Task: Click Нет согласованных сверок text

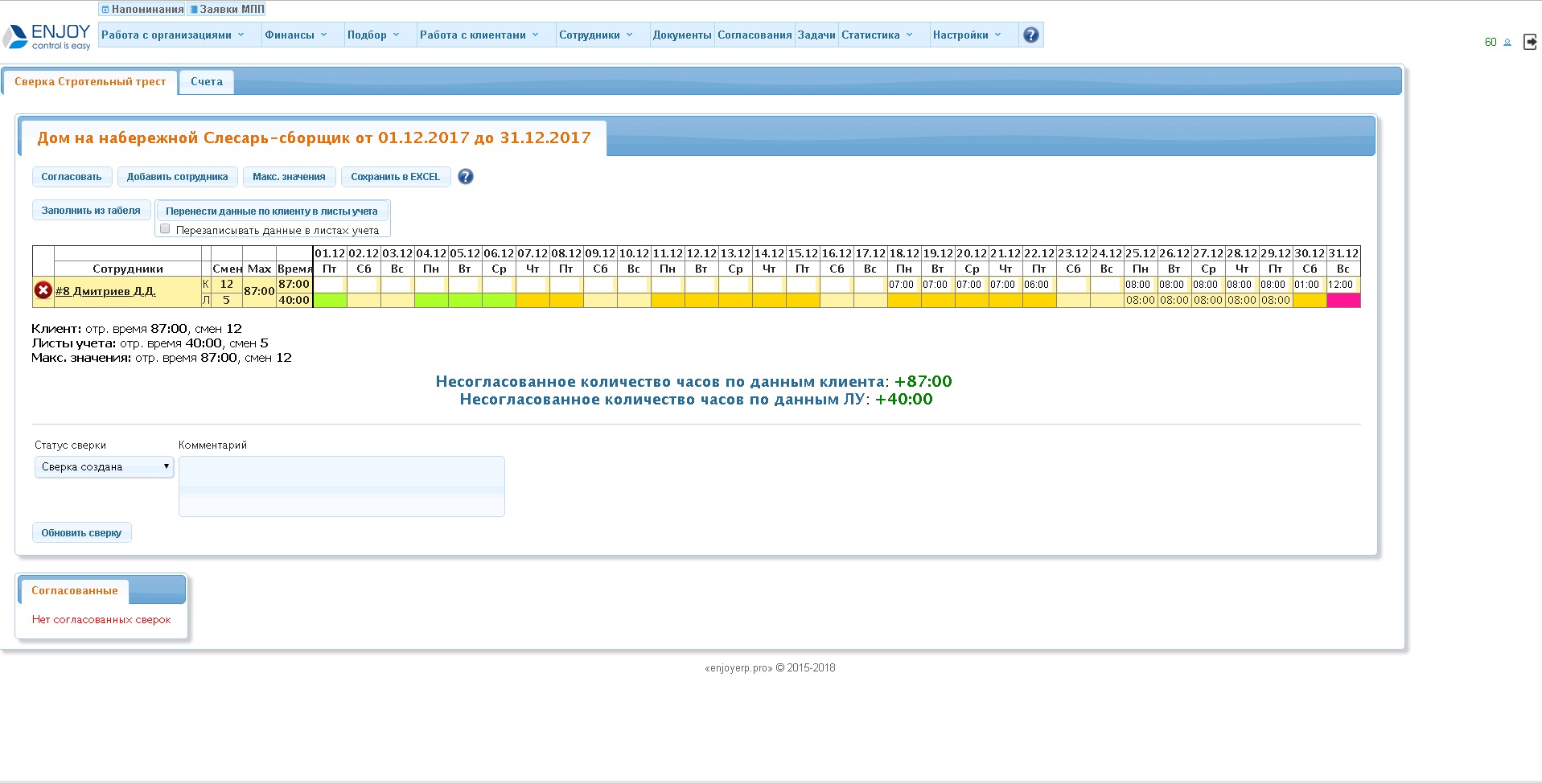Action: click(101, 620)
